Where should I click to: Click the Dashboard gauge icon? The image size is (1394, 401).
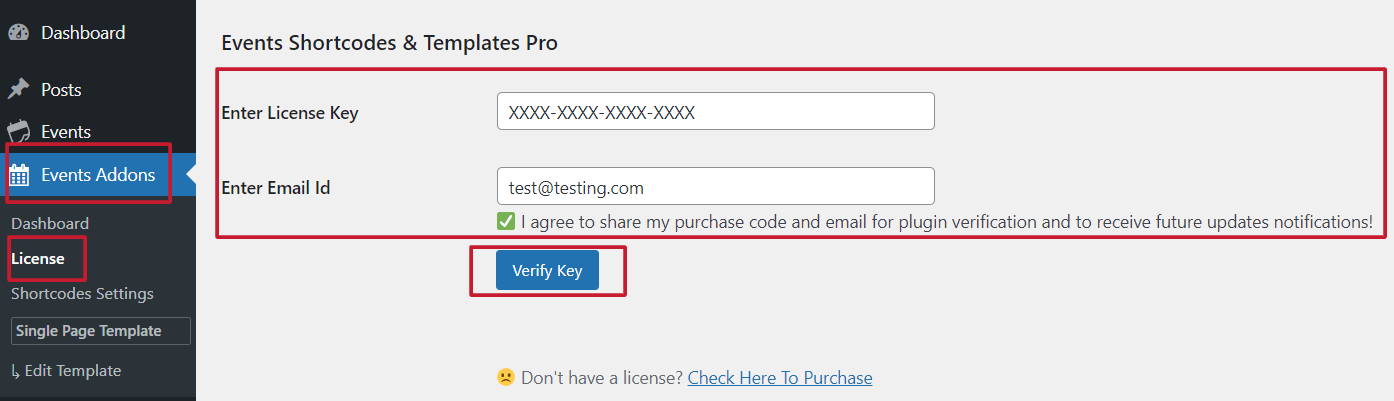[x=18, y=33]
